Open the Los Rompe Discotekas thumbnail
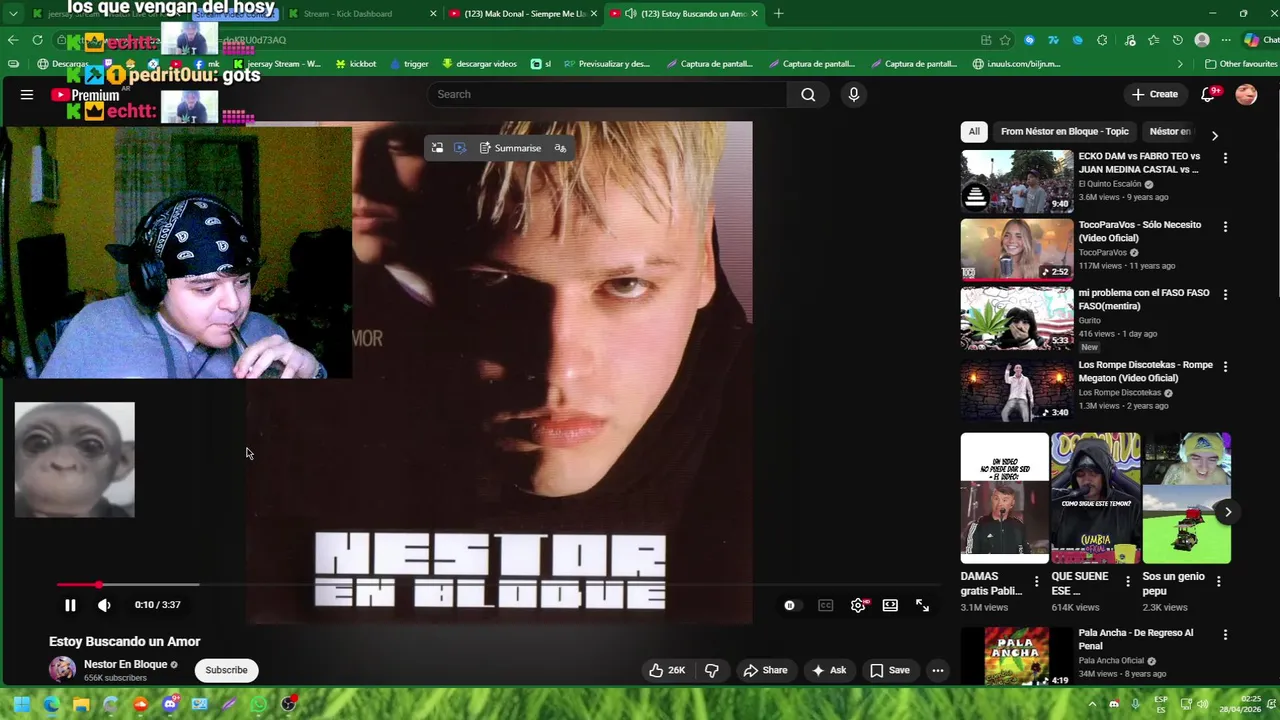Viewport: 1280px width, 720px height. click(1017, 390)
